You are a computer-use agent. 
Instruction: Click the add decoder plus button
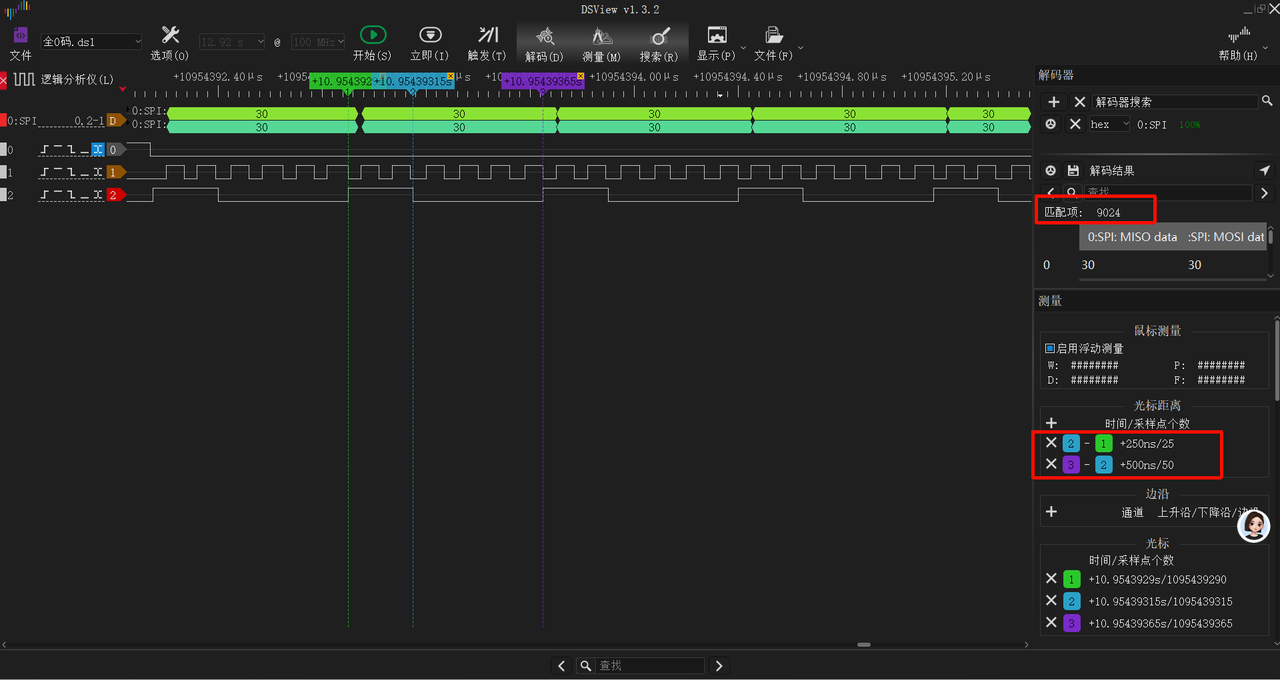click(1053, 102)
